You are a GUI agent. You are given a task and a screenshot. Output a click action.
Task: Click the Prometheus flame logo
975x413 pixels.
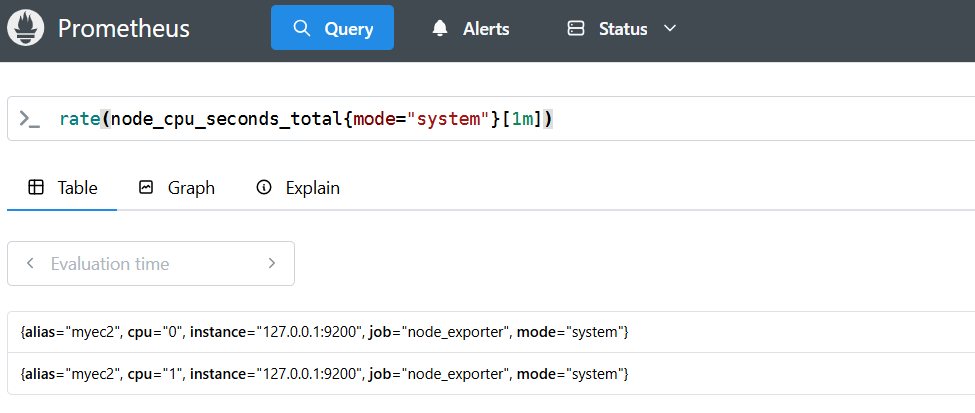click(25, 28)
